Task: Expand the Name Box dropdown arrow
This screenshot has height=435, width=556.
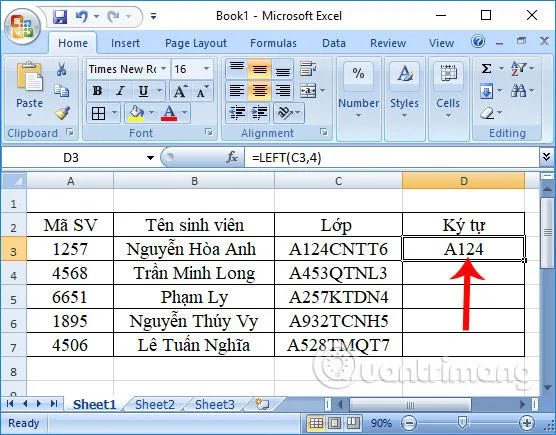Action: 150,157
